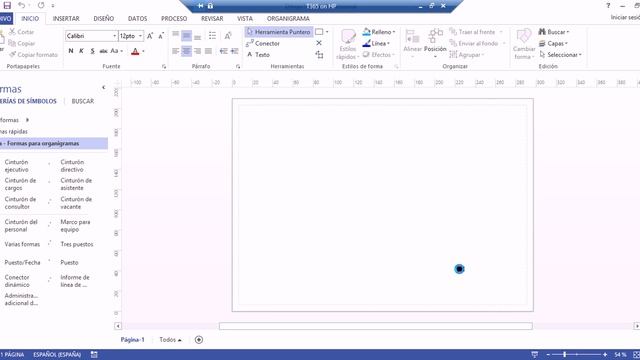Viewport: 640px width, 360px height.
Task: Click the text block tool icon
Action: pyautogui.click(x=319, y=55)
